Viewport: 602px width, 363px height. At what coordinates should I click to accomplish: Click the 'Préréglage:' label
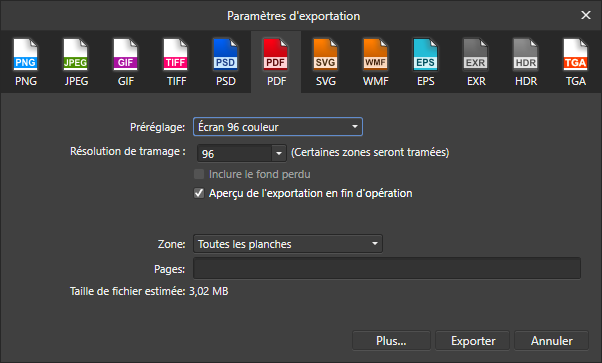coord(157,127)
